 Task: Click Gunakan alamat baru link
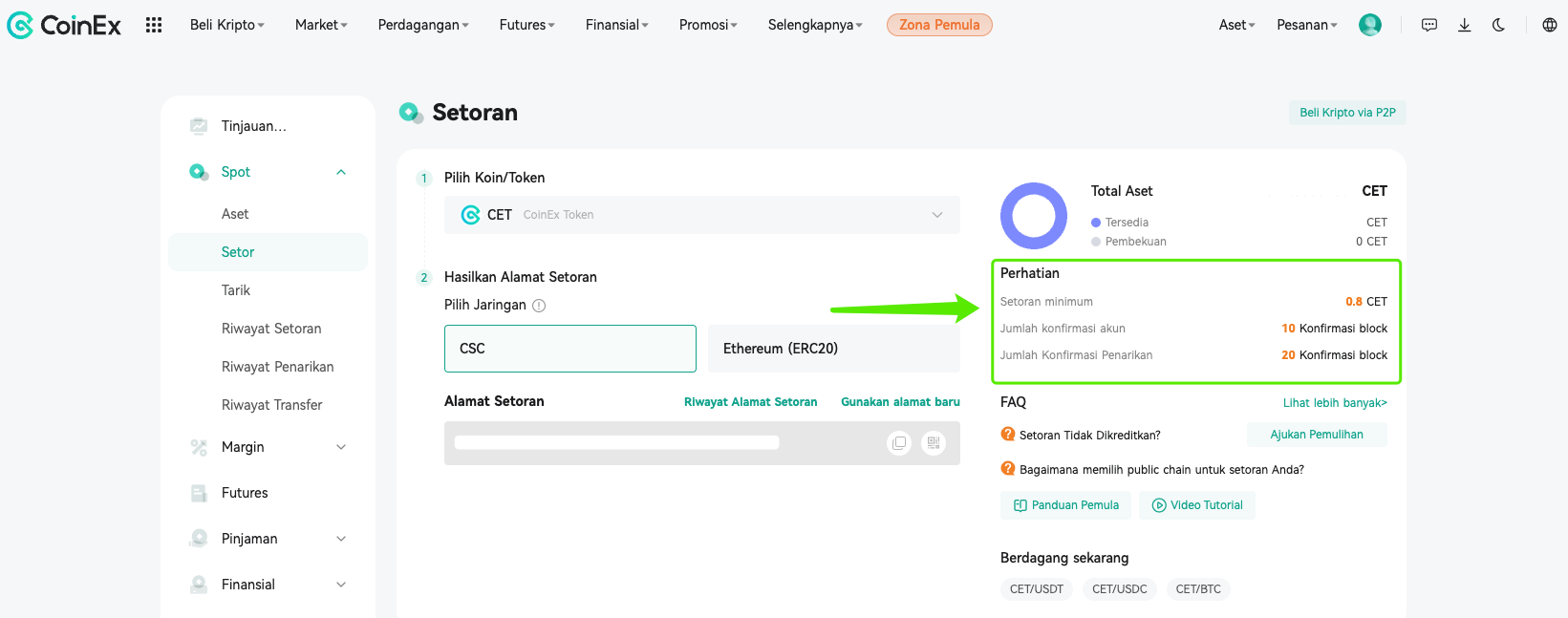point(900,402)
